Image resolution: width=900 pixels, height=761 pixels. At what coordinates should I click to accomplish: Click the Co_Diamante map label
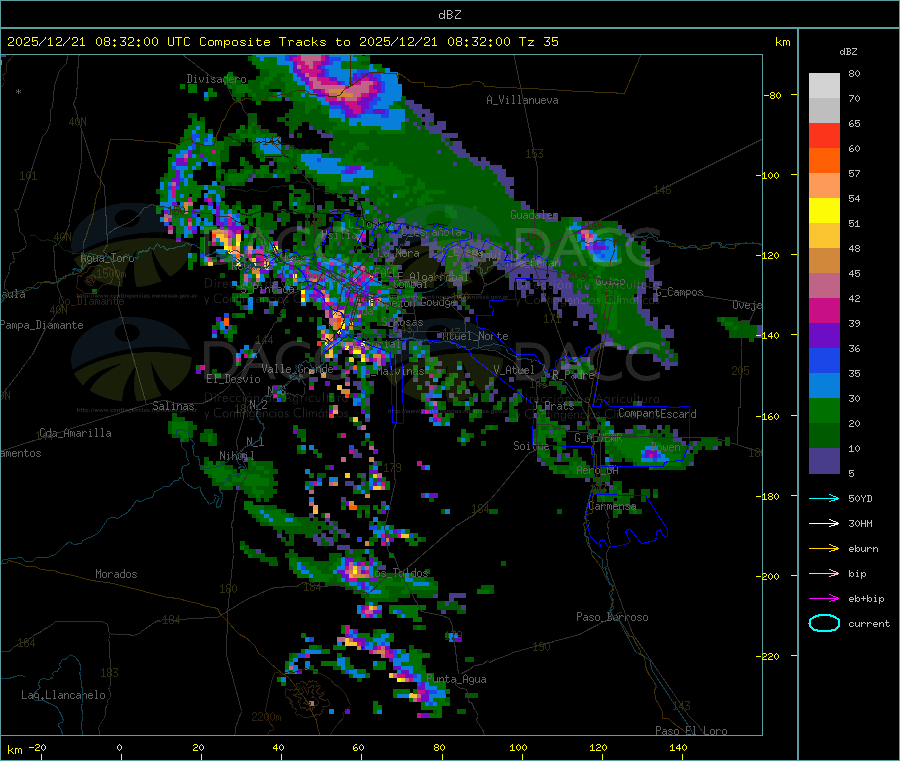coord(91,301)
